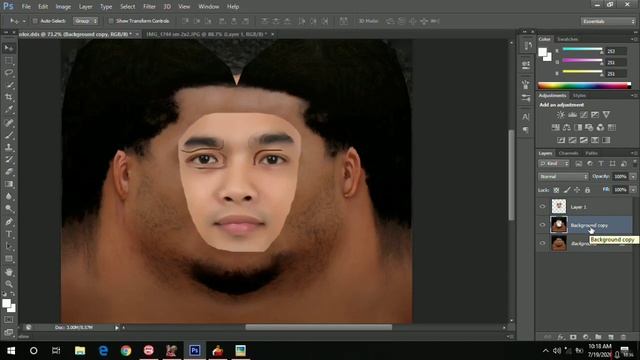Toggle lock transparent pixels
The image size is (640, 360).
[x=556, y=190]
